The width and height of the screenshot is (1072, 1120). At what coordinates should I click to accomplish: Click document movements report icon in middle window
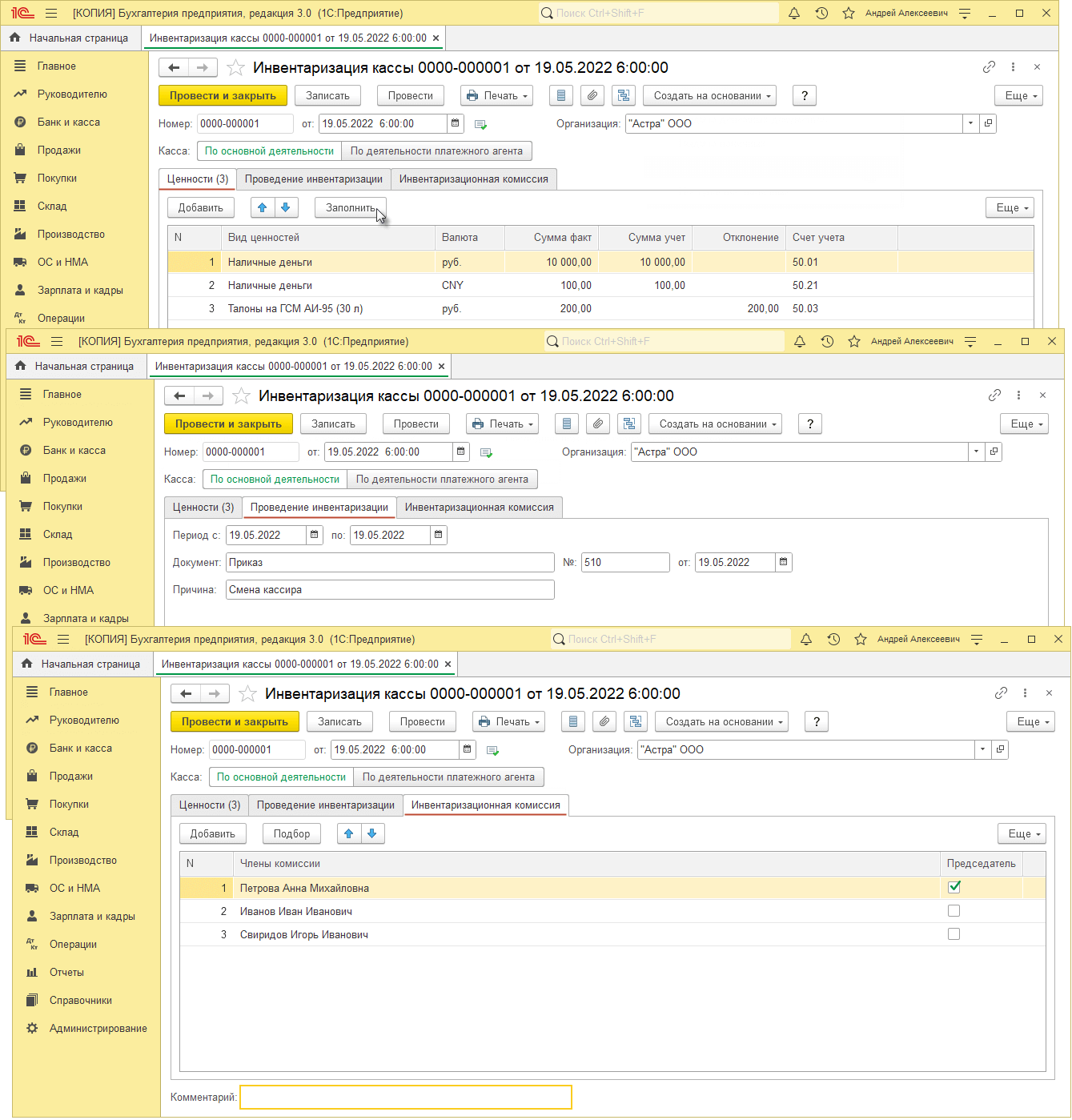[567, 424]
